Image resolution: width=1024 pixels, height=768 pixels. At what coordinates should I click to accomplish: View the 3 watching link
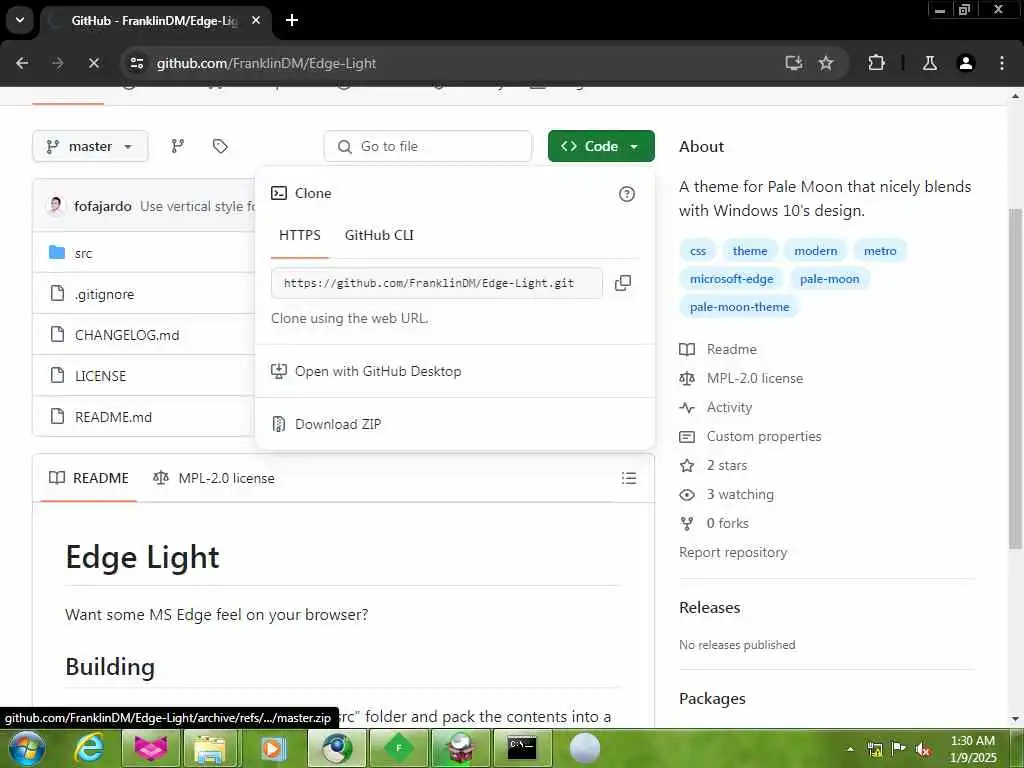click(x=727, y=494)
